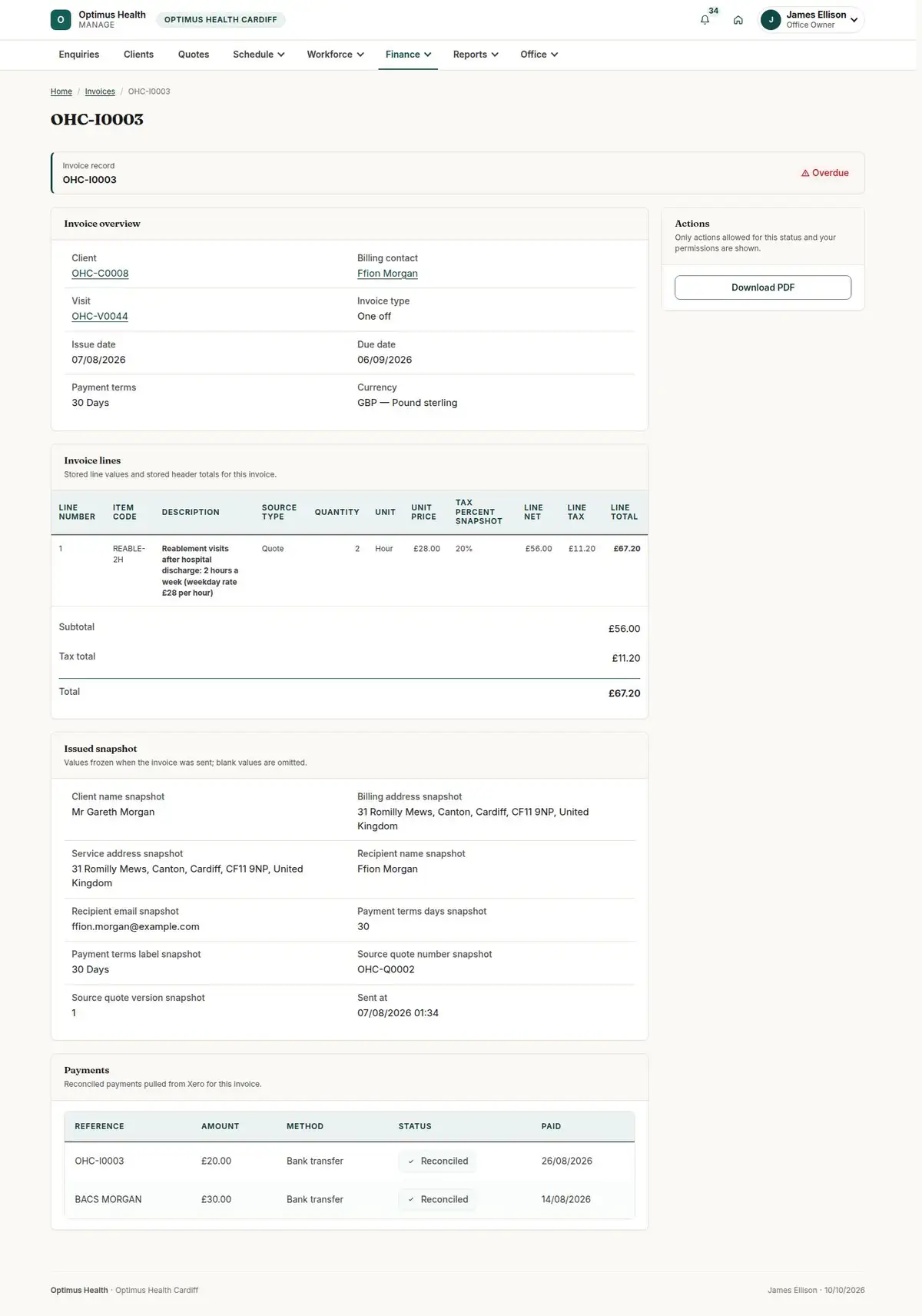
Task: Go to the Enquiries section
Action: (79, 55)
